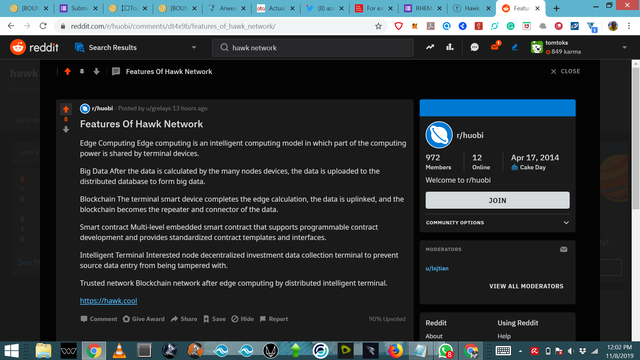Image resolution: width=640 pixels, height=360 pixels.
Task: Switch to the Submi browser tab
Action: [x=79, y=8]
